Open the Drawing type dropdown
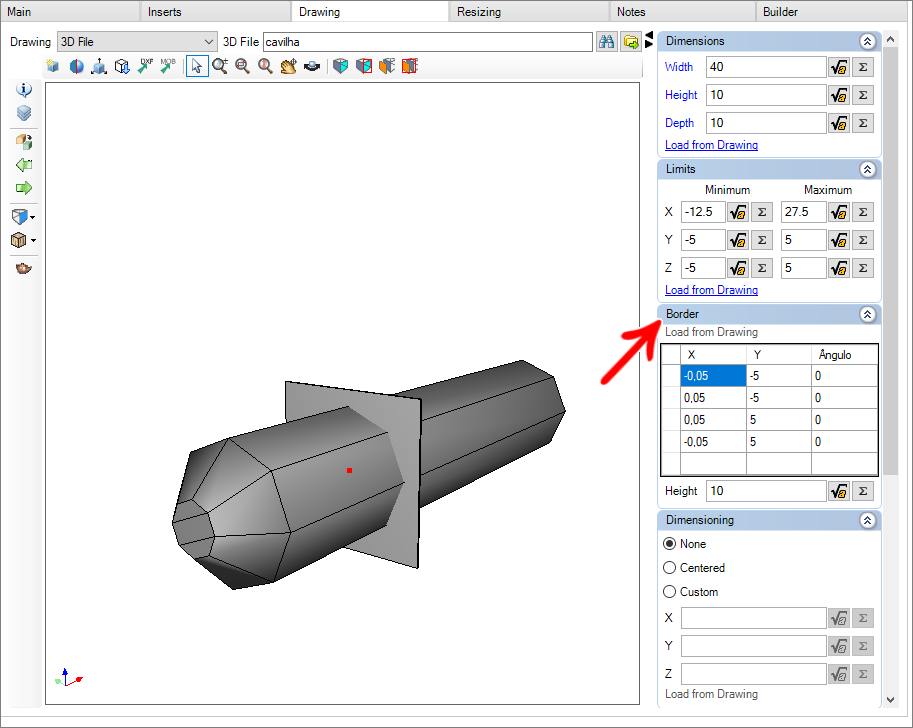Viewport: 913px width, 728px height. pyautogui.click(x=137, y=42)
